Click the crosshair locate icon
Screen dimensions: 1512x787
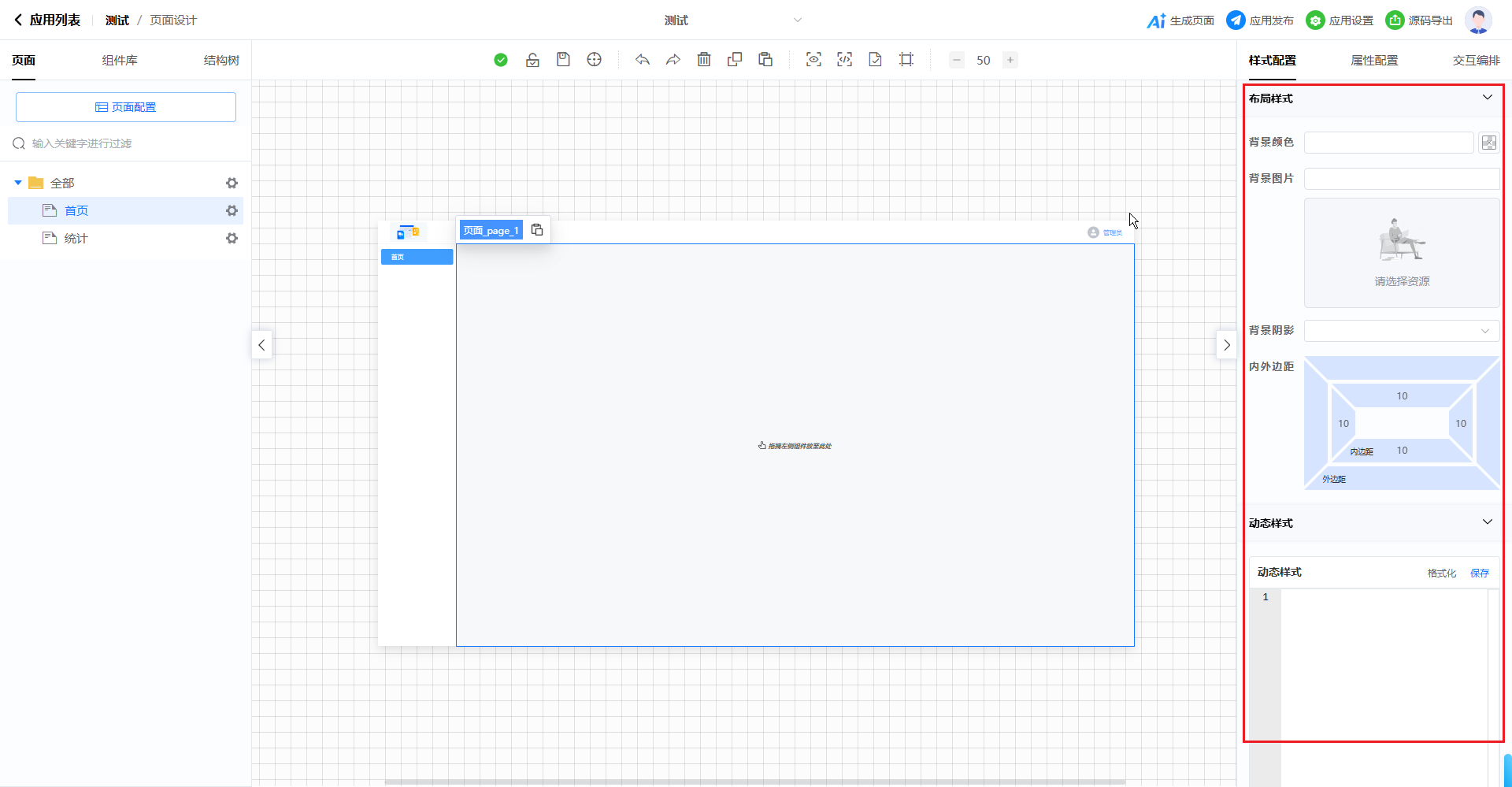point(595,60)
